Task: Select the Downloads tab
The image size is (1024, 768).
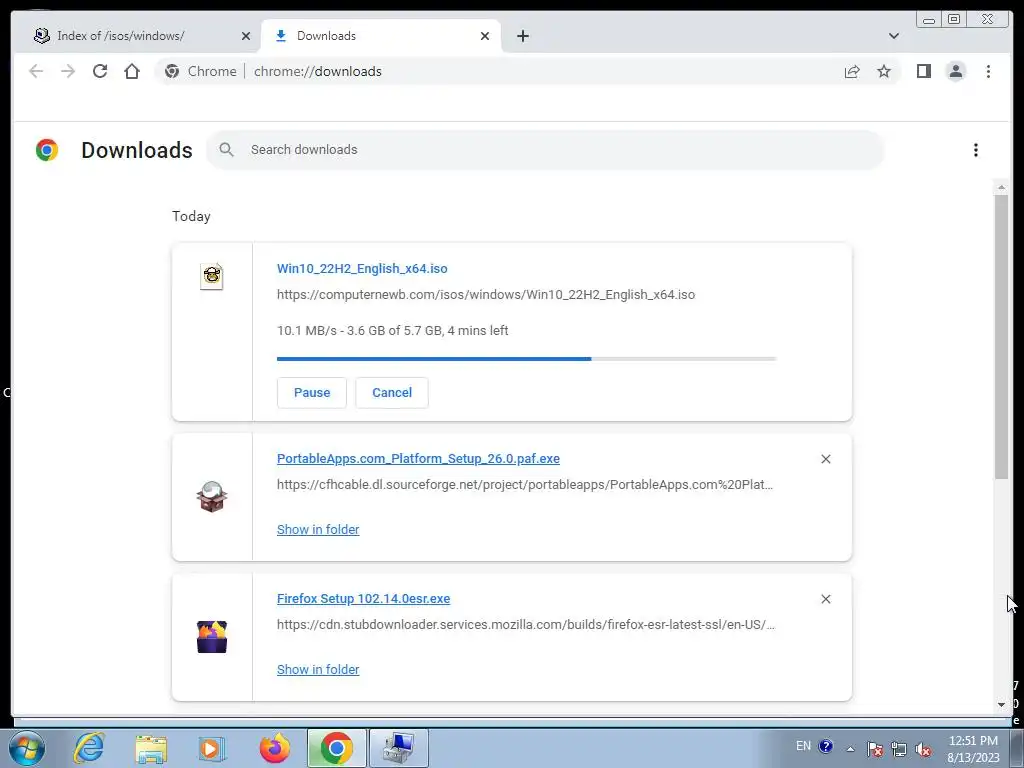Action: click(381, 36)
